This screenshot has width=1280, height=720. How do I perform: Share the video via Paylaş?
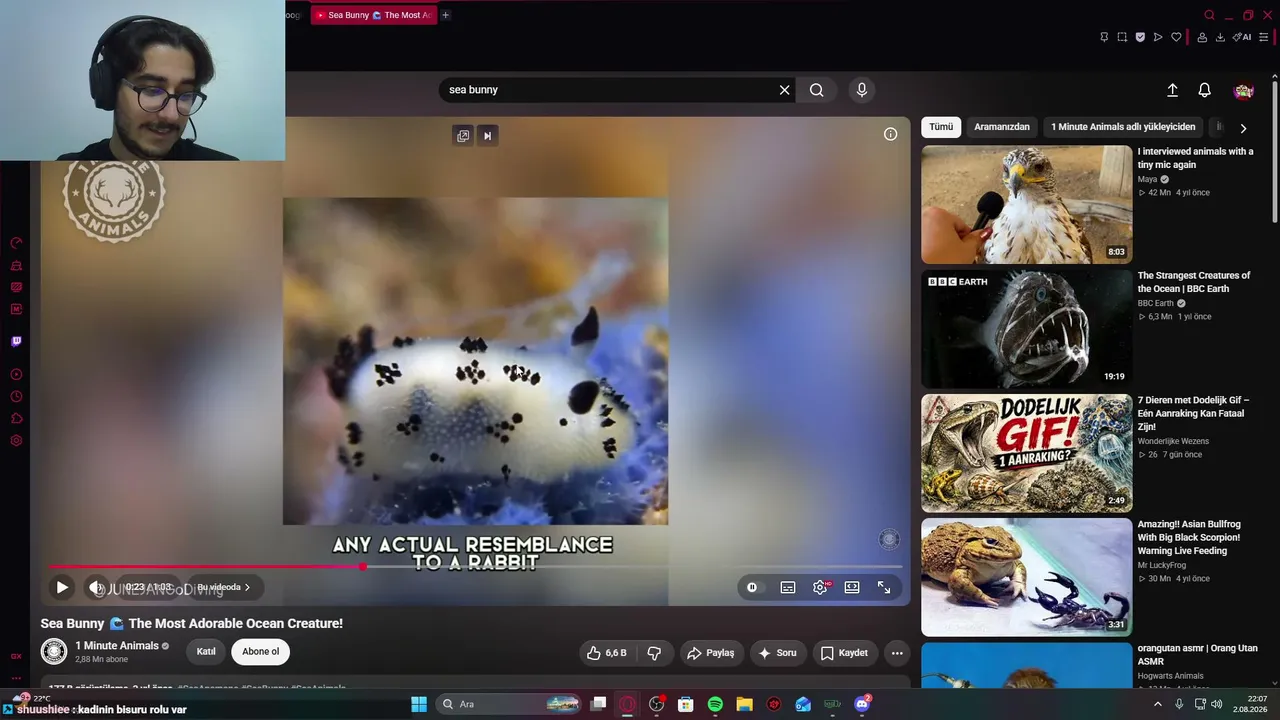tap(711, 653)
